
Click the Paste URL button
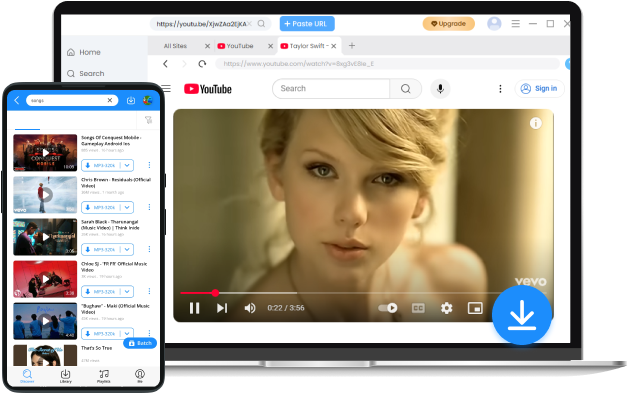tap(307, 24)
